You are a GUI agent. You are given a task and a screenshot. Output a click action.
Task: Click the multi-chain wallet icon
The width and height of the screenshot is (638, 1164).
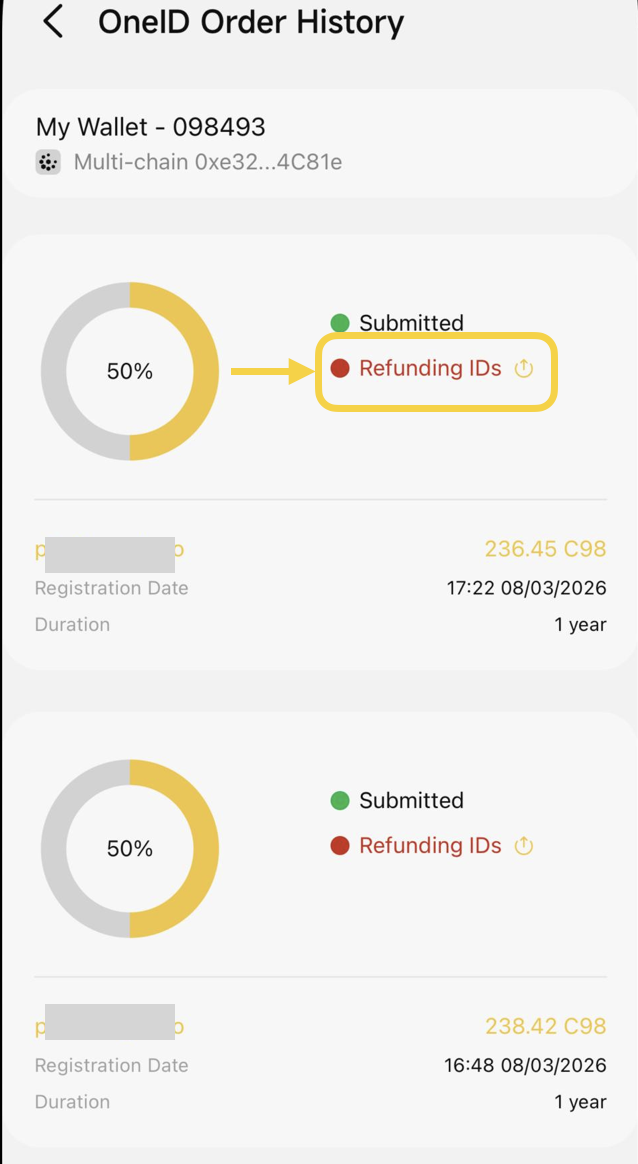[x=47, y=163]
